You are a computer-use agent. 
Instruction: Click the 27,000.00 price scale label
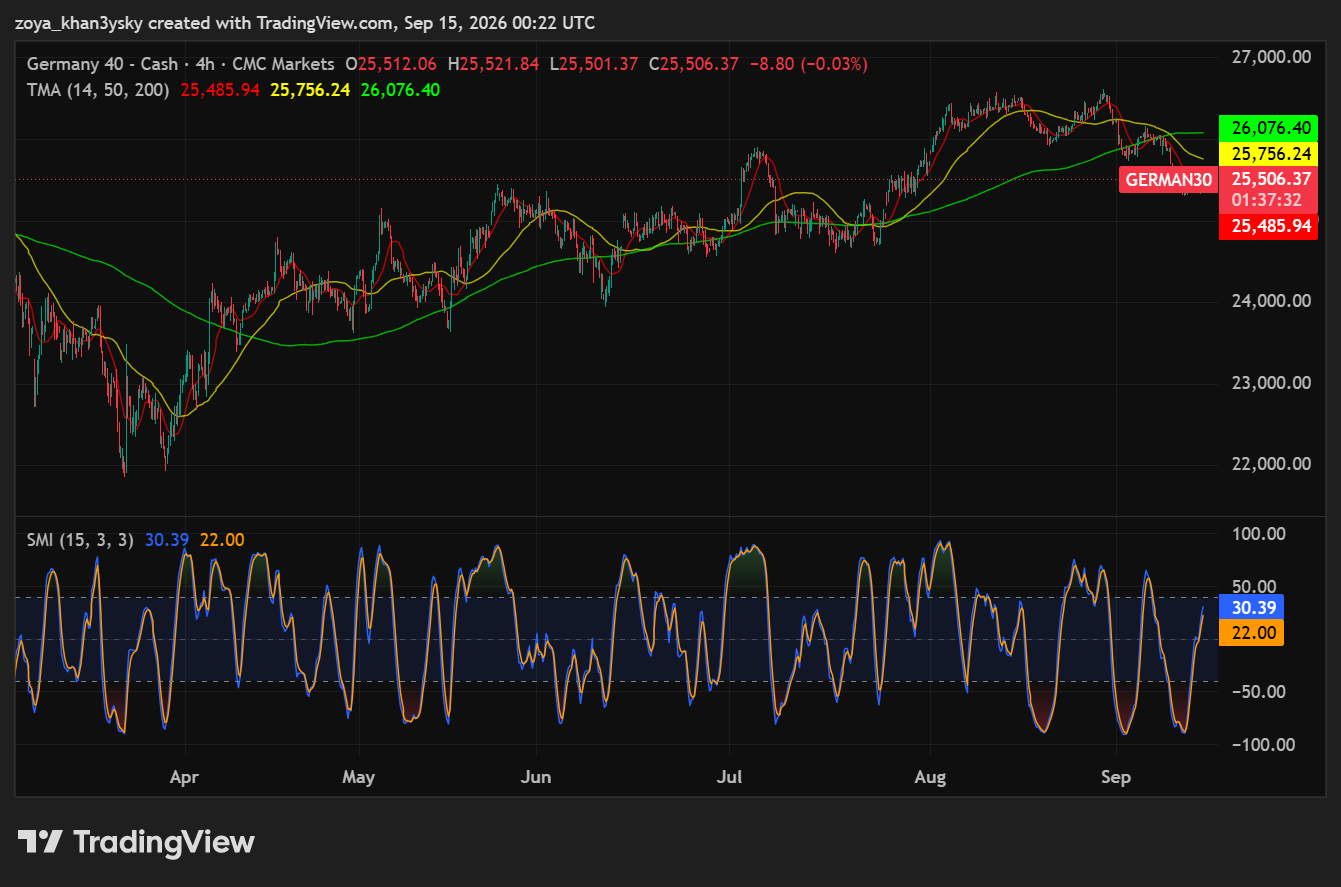click(1270, 57)
